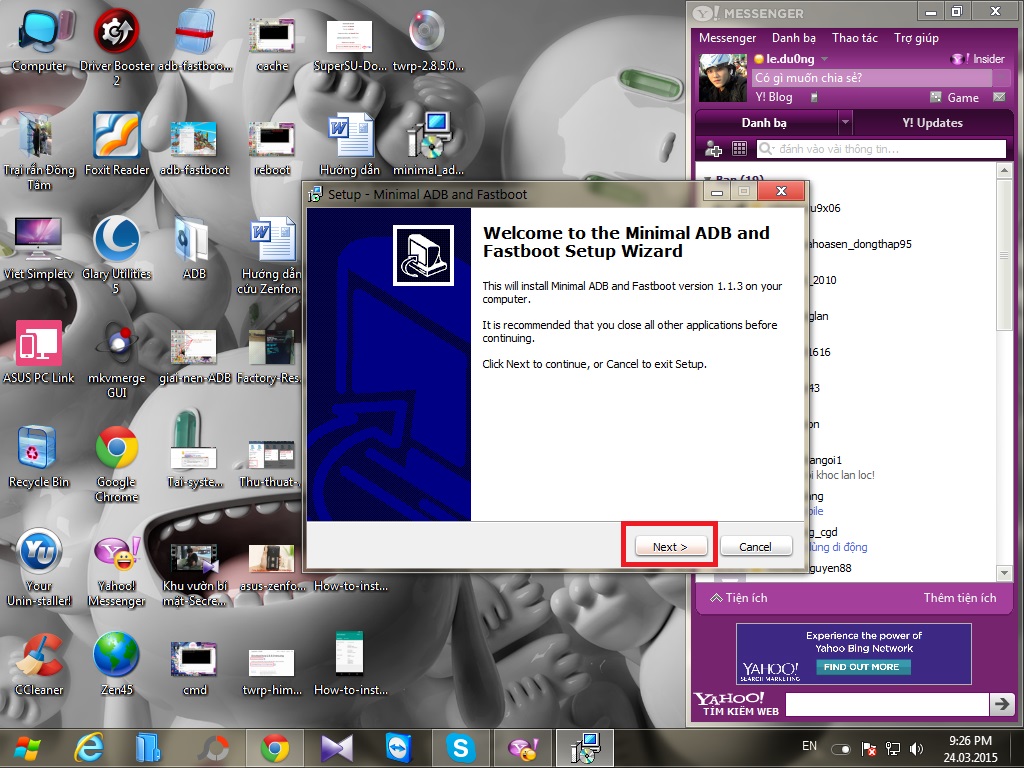
Task: Launch Glary Utilities 5 shortcut
Action: click(116, 255)
